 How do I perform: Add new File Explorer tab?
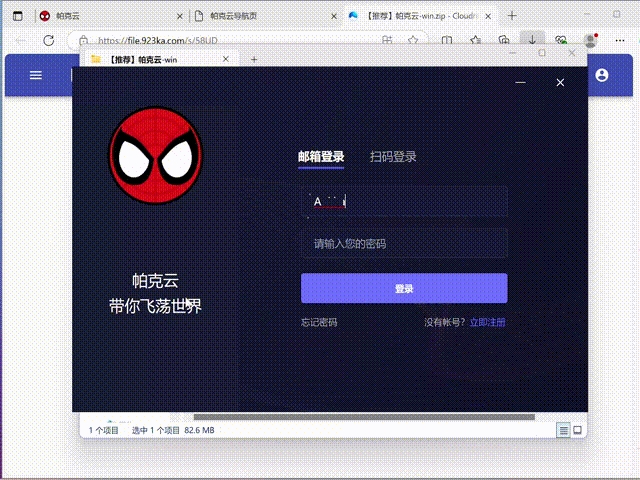pos(254,59)
